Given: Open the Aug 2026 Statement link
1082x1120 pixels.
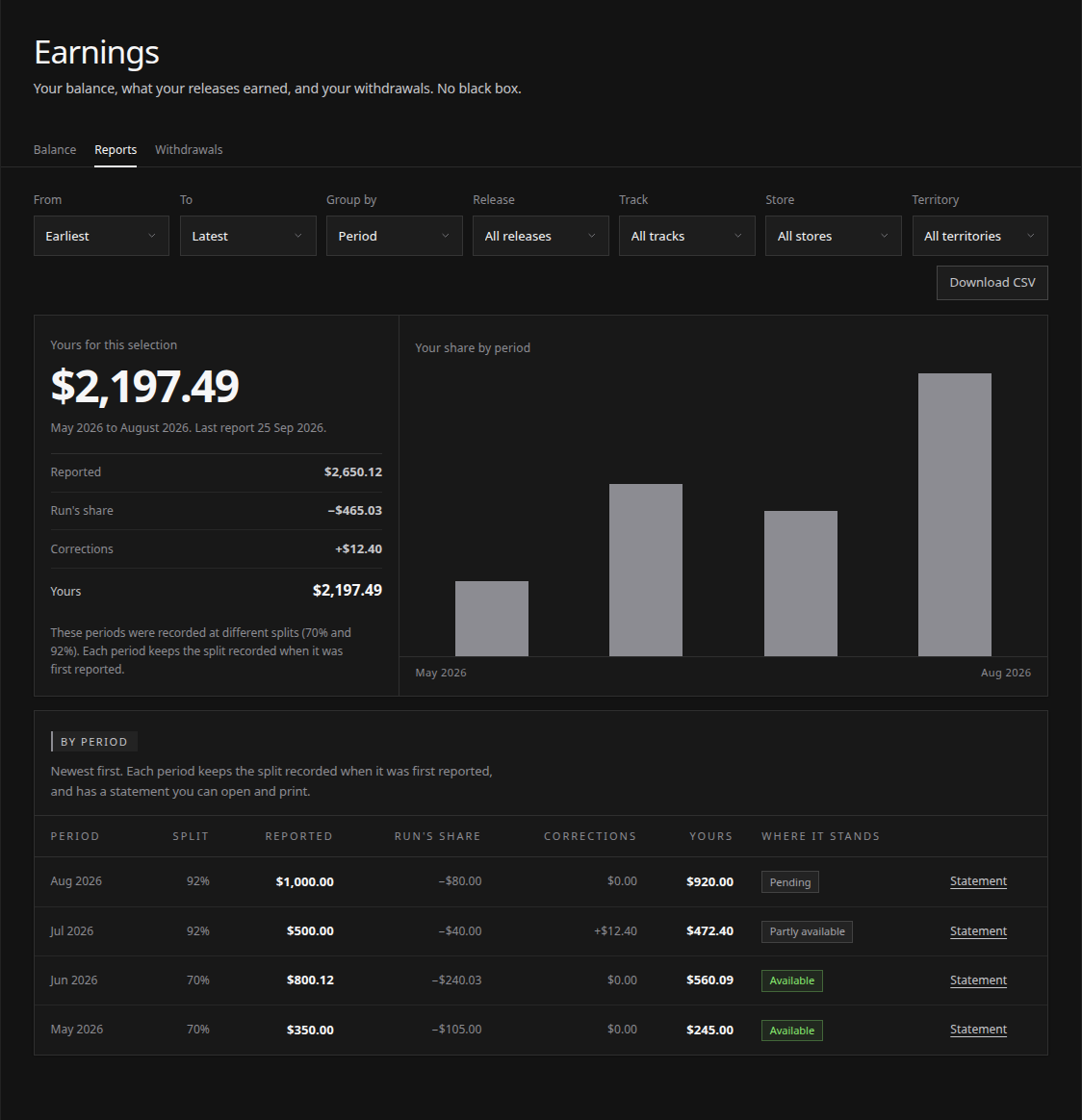Looking at the screenshot, I should click(978, 881).
